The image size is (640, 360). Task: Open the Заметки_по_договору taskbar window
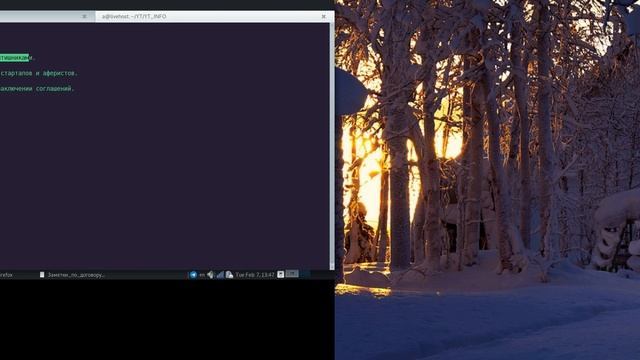coord(72,275)
